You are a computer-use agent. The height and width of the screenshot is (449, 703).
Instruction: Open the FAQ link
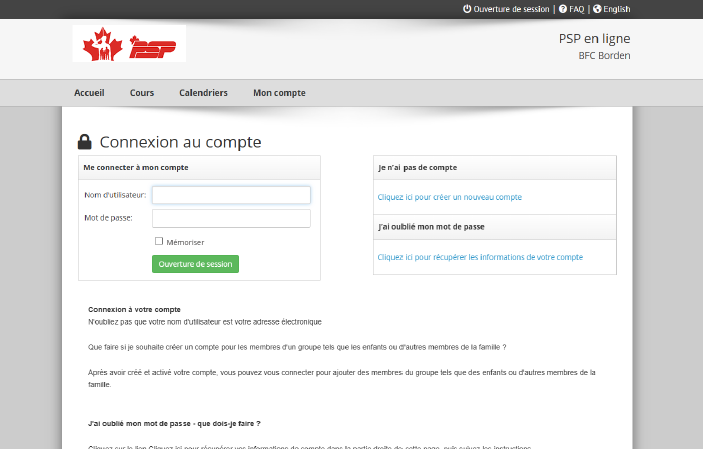coord(577,9)
